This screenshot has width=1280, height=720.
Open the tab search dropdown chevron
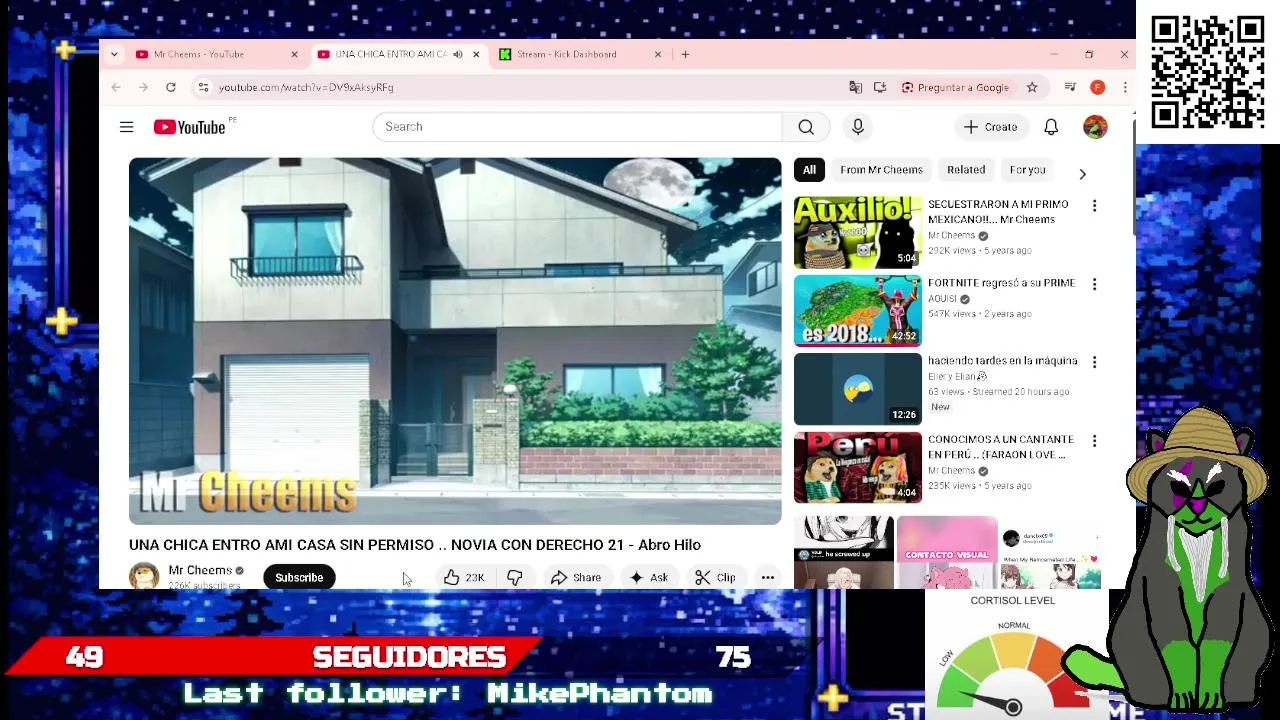[x=114, y=54]
